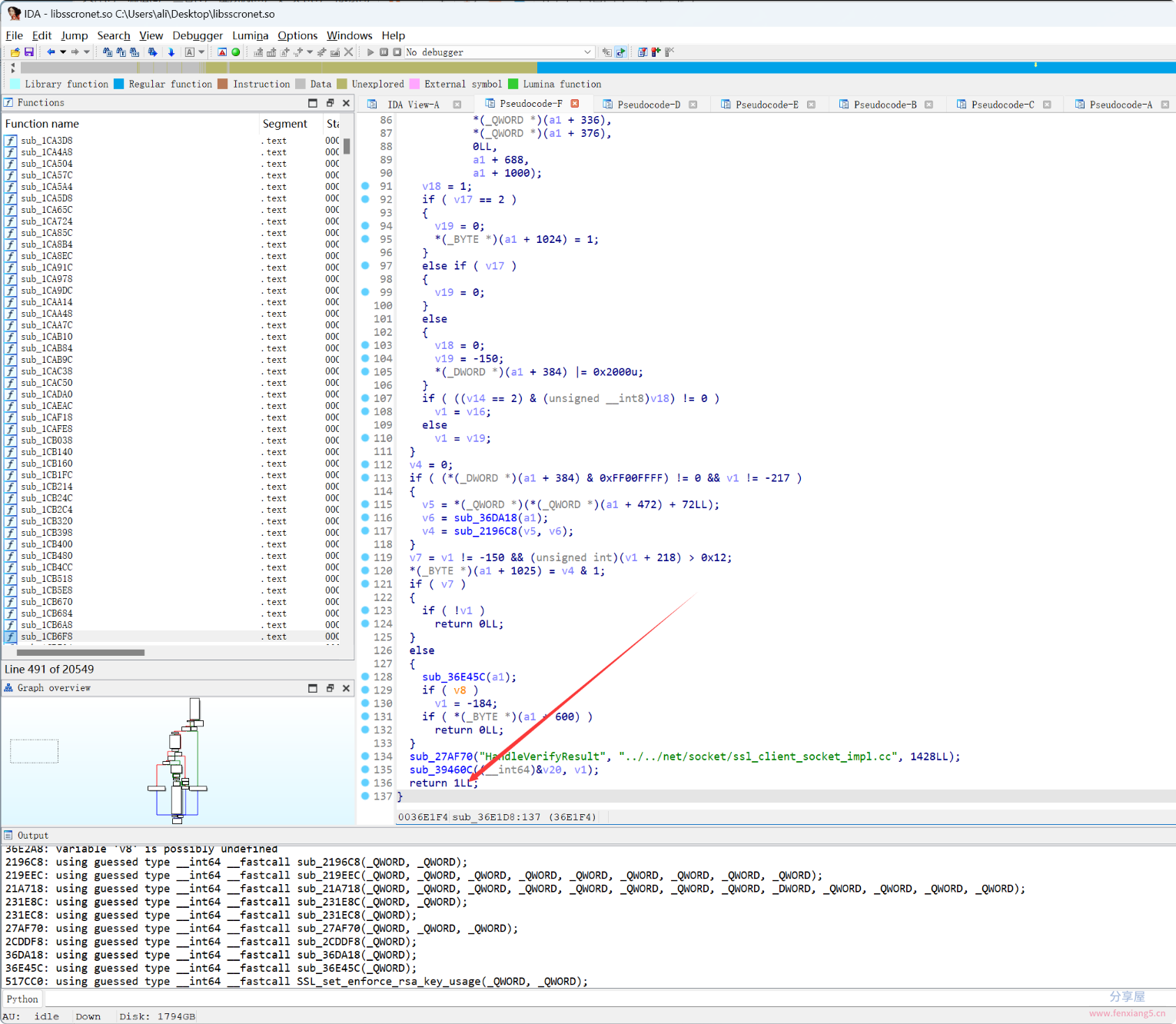Click sub_2196C8 function link on line 117
The width and height of the screenshot is (1176, 1024).
click(485, 531)
